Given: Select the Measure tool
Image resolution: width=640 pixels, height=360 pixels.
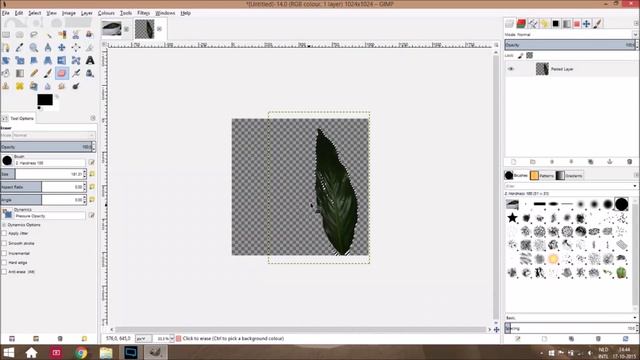Looking at the screenshot, I should (48, 48).
